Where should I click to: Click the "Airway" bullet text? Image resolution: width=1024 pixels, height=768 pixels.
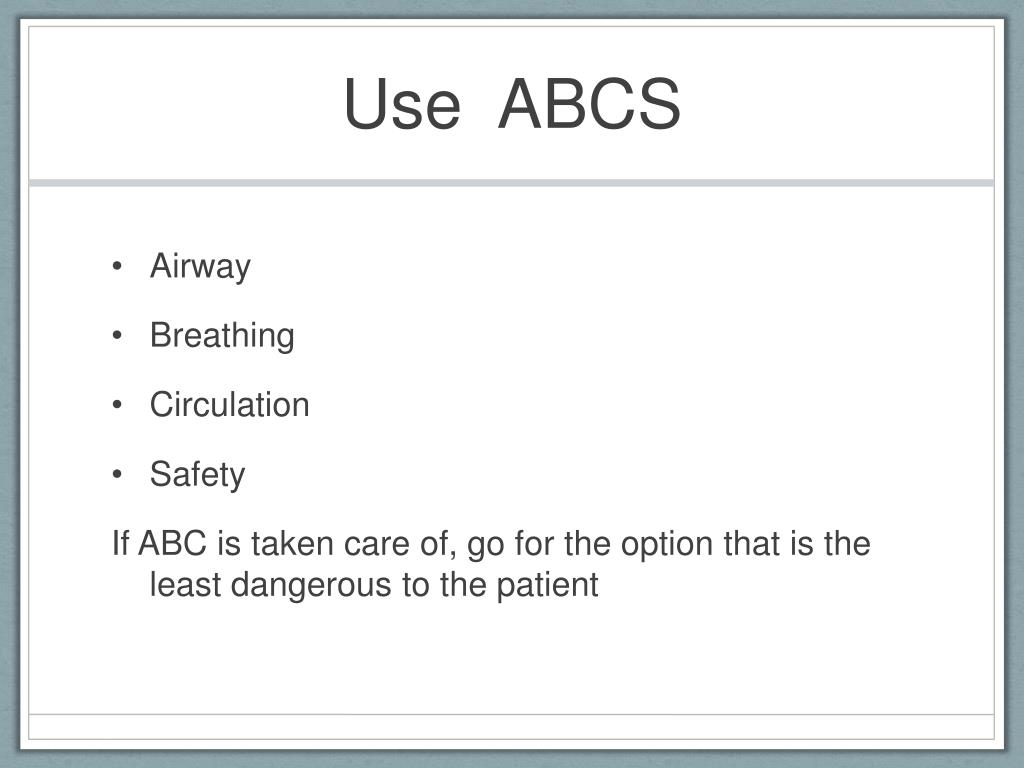200,266
